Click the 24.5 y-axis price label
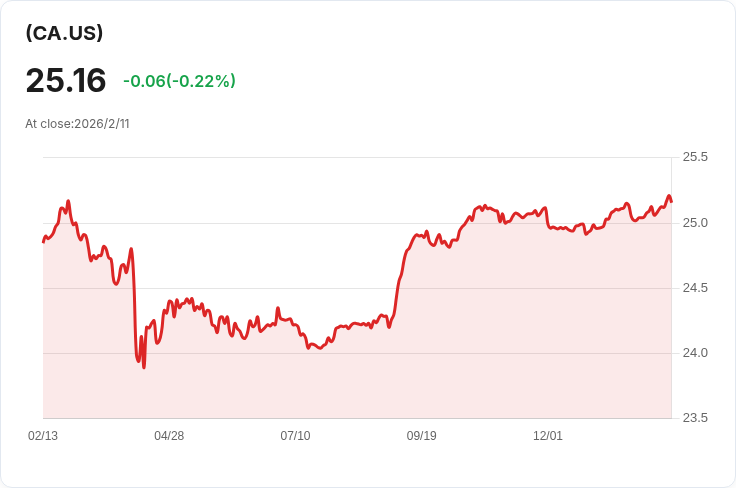 pos(695,288)
